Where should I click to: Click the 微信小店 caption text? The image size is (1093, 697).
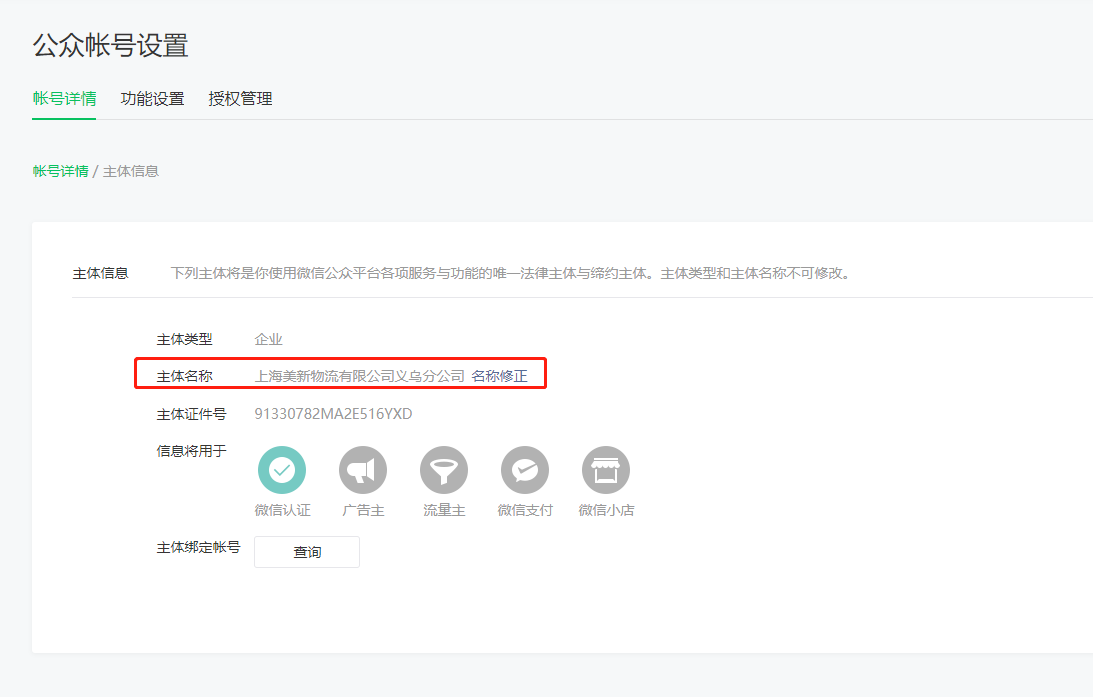pos(606,510)
